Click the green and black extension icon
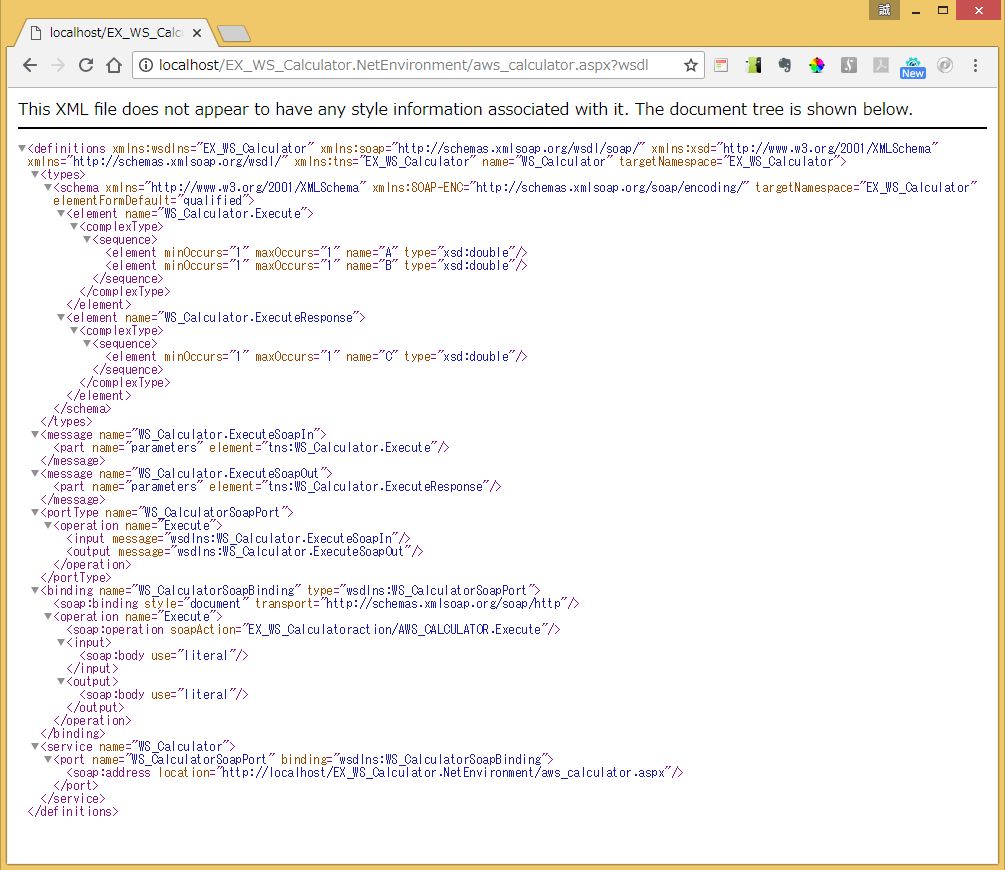The image size is (1005, 870). tap(753, 65)
